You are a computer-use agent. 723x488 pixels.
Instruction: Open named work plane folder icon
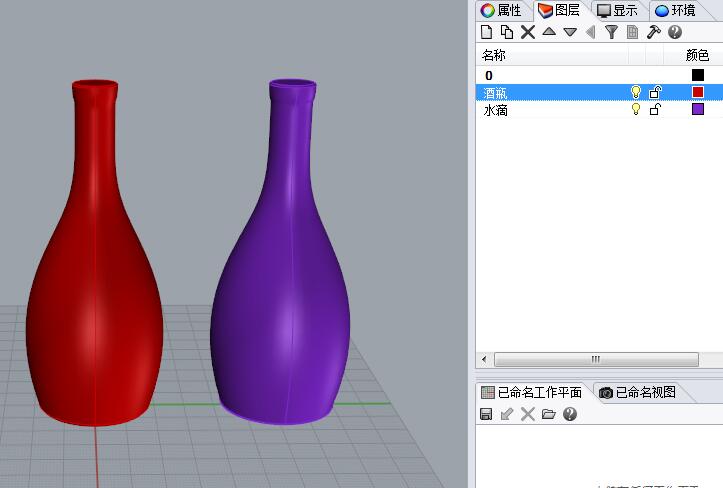tap(549, 414)
